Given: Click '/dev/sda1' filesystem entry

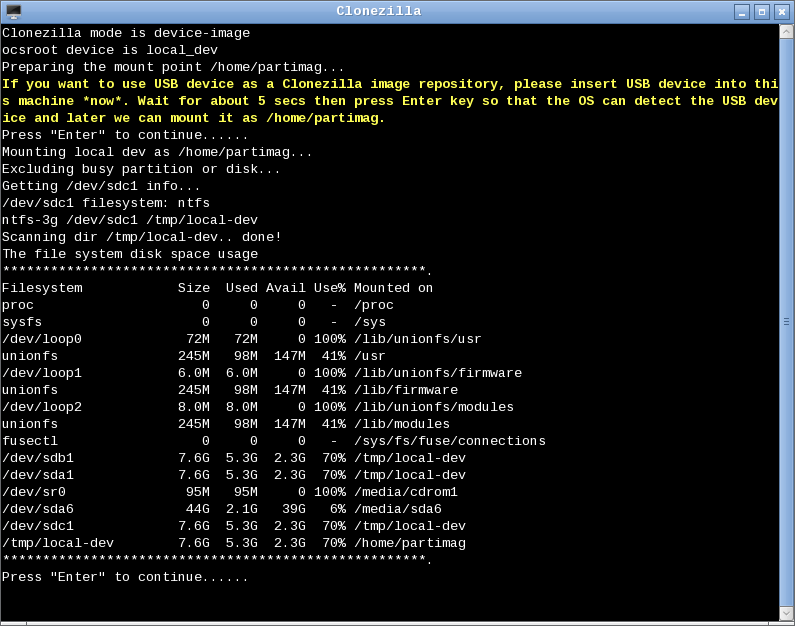Looking at the screenshot, I should [x=38, y=475].
